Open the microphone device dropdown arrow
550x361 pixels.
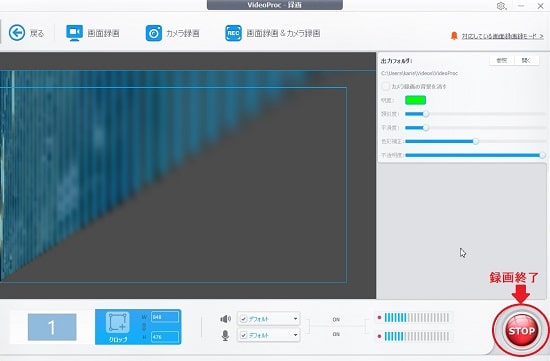tap(295, 335)
